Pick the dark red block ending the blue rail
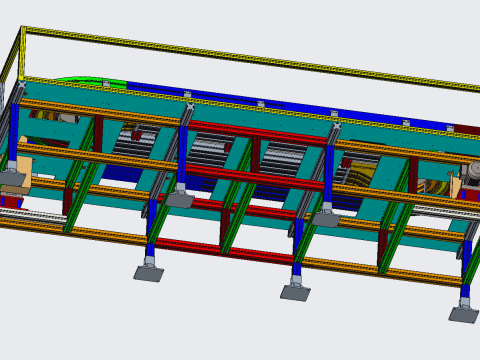 click(x=467, y=130)
